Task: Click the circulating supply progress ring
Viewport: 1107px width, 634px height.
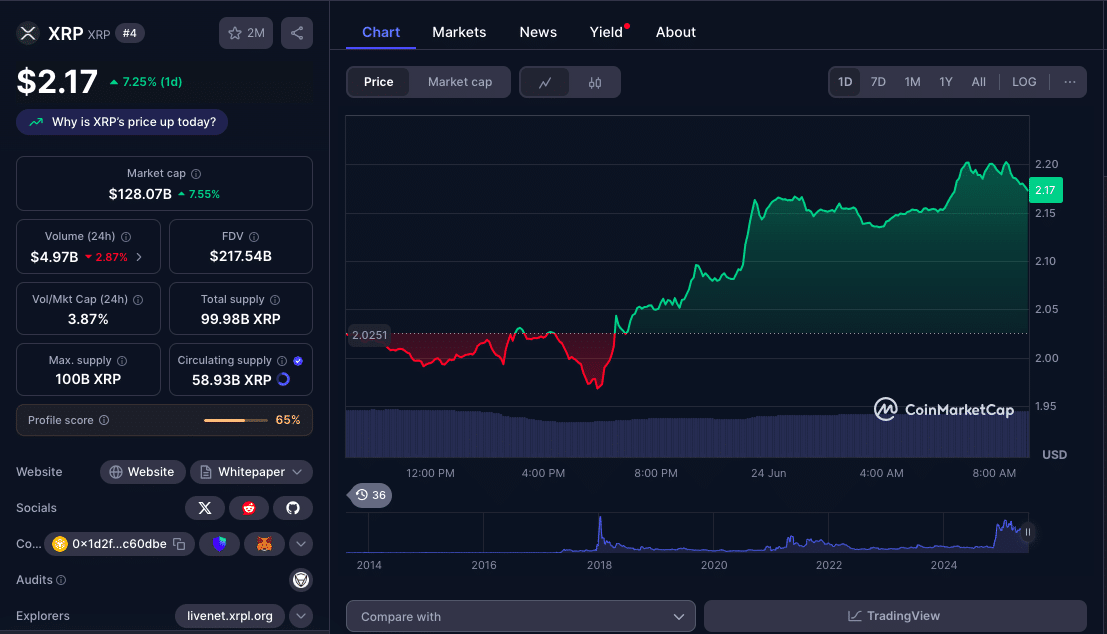Action: 284,379
